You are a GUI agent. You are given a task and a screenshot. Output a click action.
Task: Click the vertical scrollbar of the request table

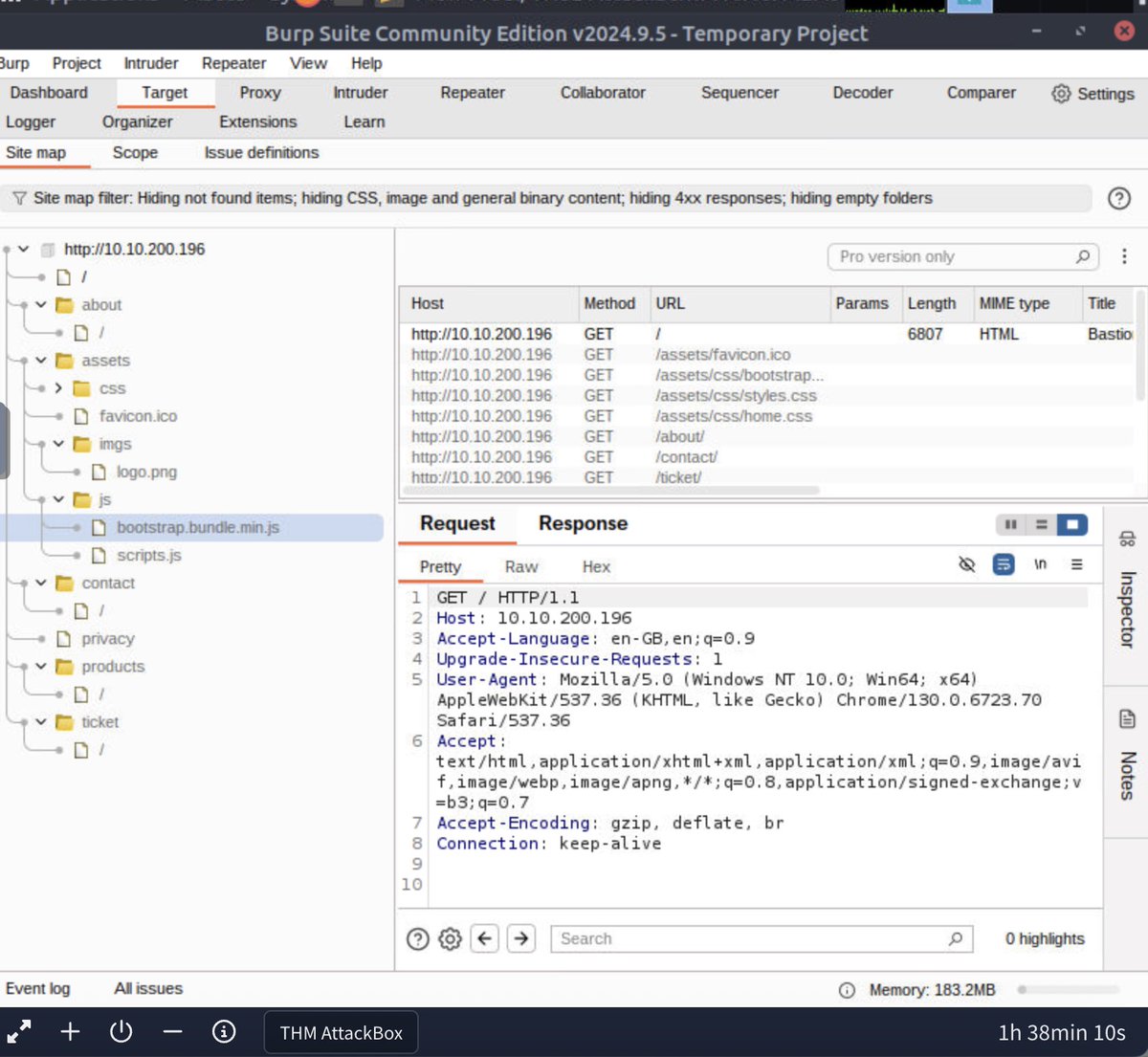[1139, 344]
